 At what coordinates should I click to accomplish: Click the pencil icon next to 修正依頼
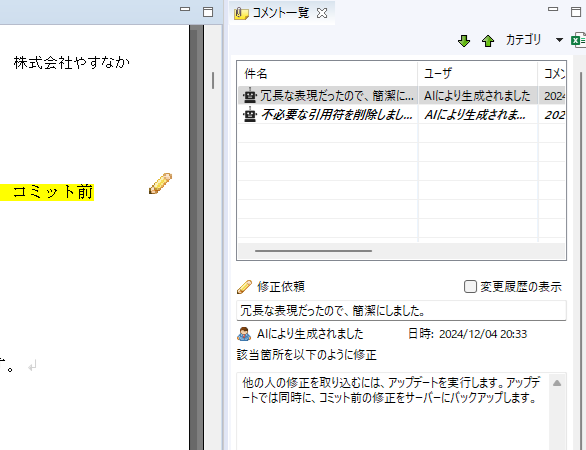[244, 287]
